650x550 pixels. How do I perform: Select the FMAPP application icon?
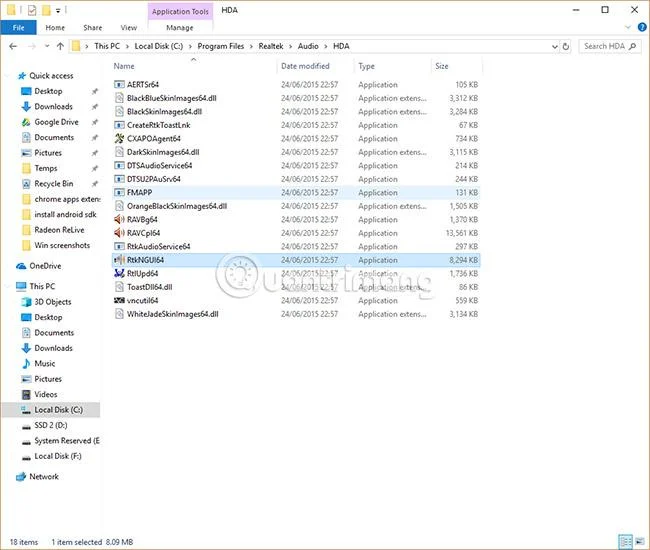(x=119, y=192)
